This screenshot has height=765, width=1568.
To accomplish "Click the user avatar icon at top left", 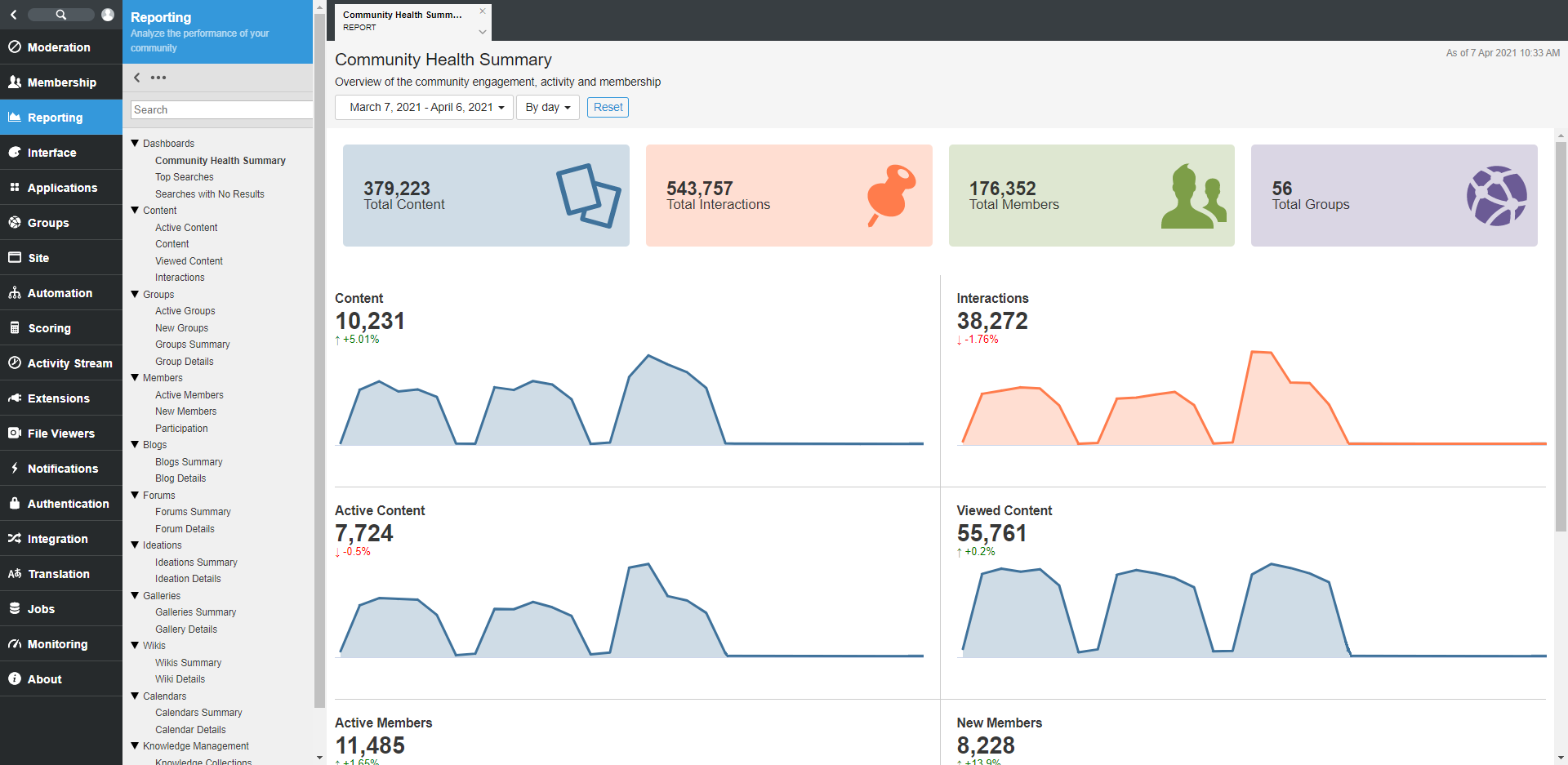I will pyautogui.click(x=108, y=15).
